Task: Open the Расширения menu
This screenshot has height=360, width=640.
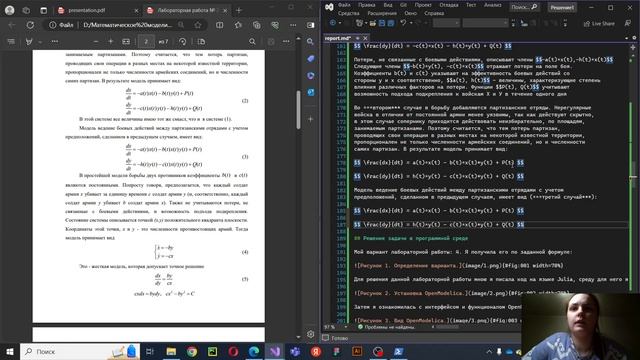Action: pyautogui.click(x=382, y=13)
